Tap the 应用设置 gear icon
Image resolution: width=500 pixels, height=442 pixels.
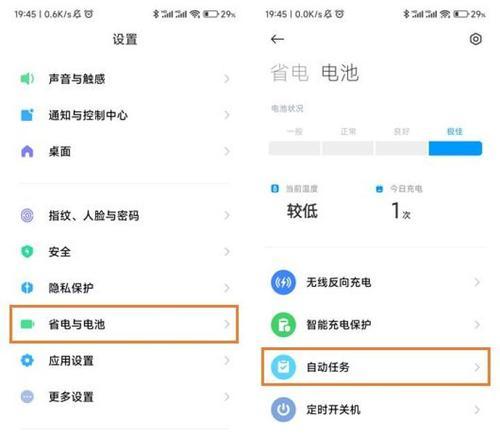click(27, 360)
